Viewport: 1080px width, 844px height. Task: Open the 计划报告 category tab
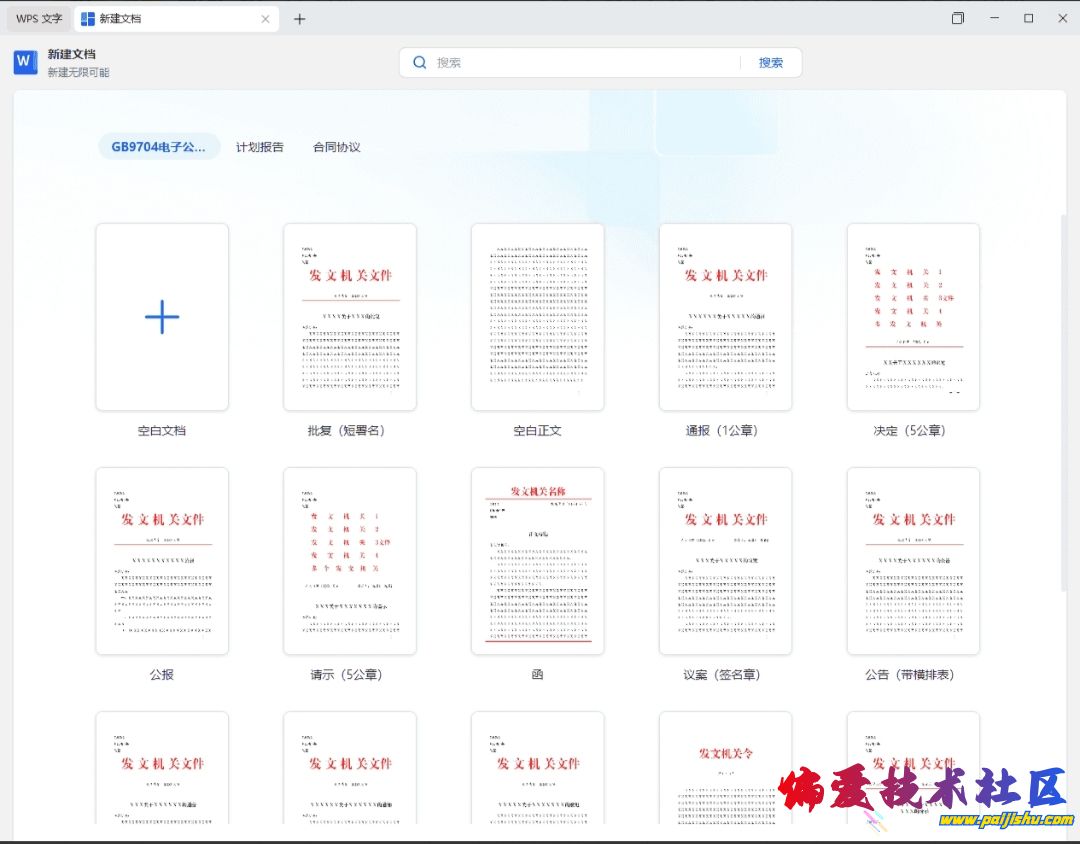click(260, 147)
